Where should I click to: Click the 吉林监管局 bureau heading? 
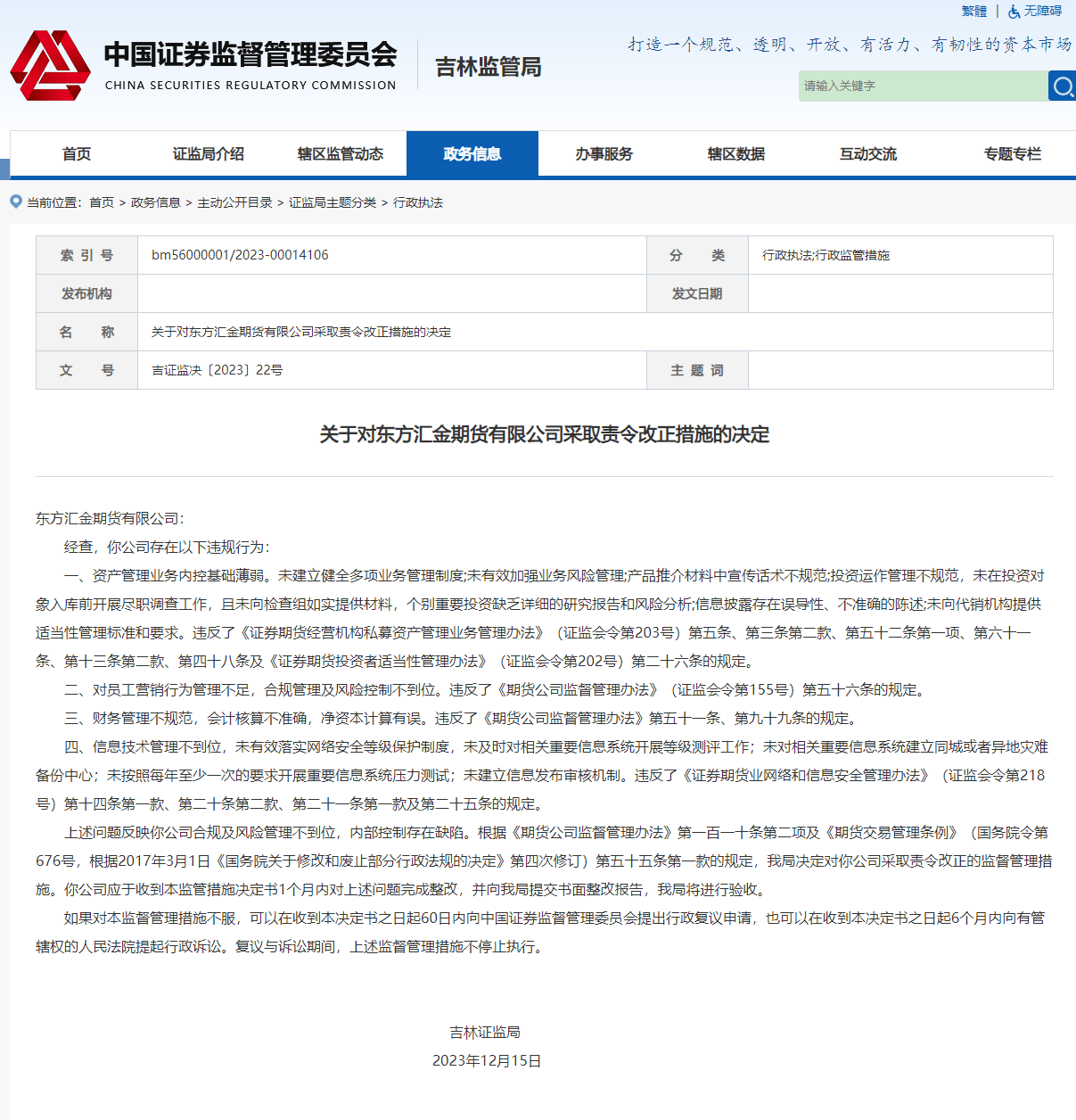489,67
